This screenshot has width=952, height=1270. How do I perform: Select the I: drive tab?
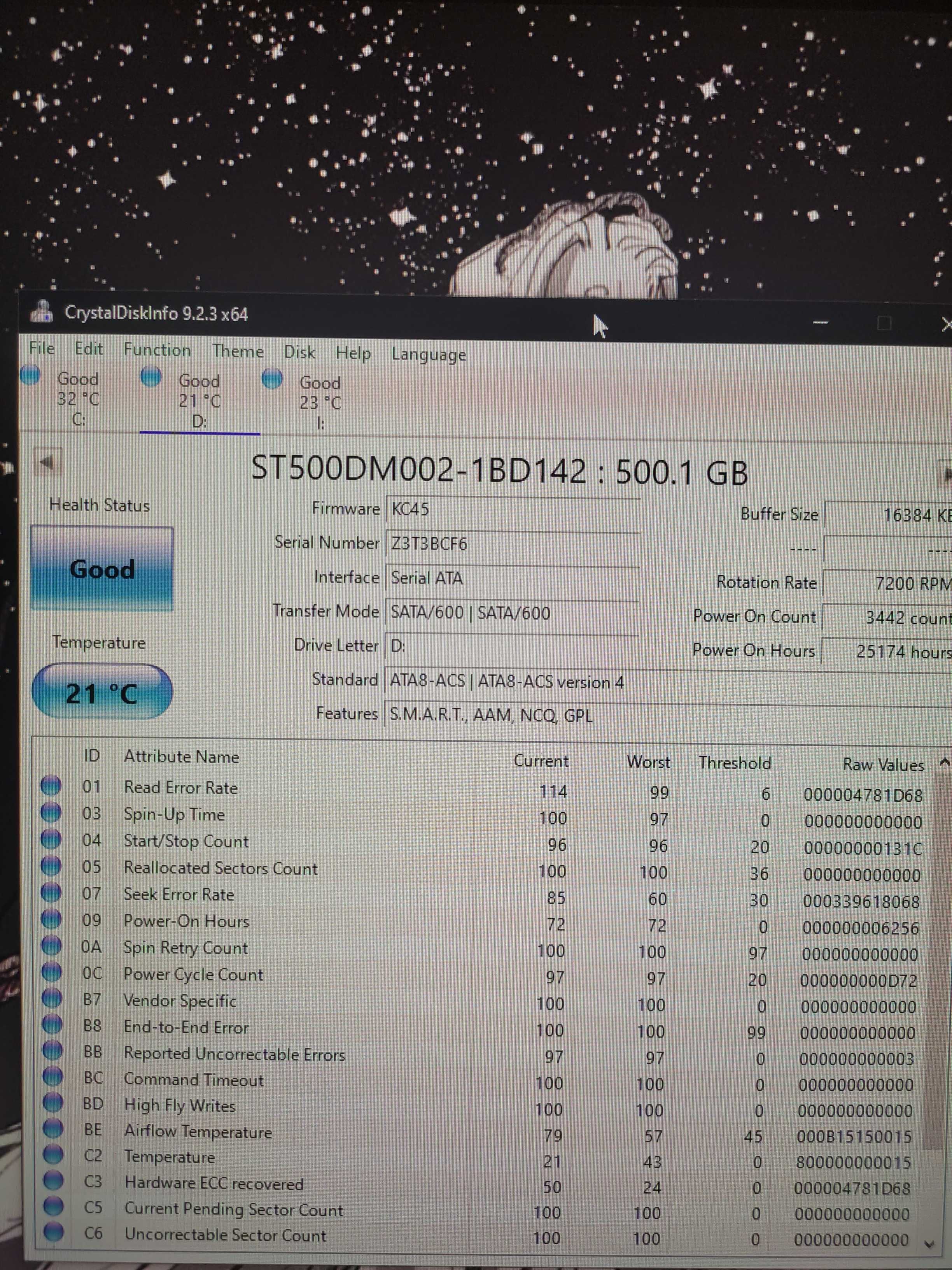[320, 402]
